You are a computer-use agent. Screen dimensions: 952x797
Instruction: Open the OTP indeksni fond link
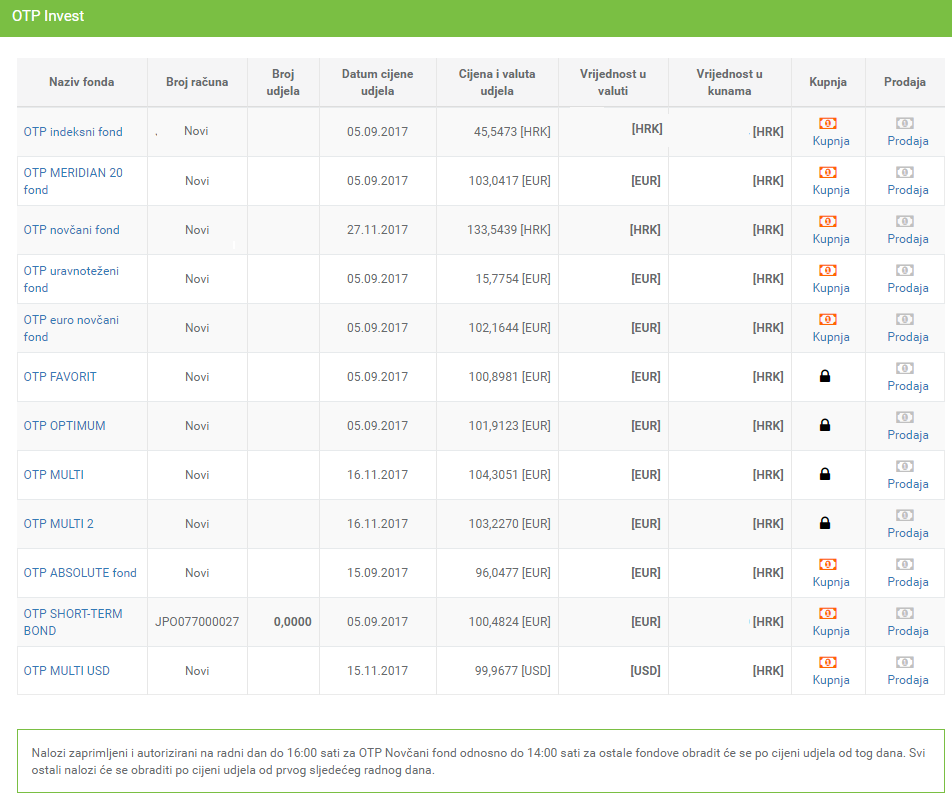[x=73, y=132]
